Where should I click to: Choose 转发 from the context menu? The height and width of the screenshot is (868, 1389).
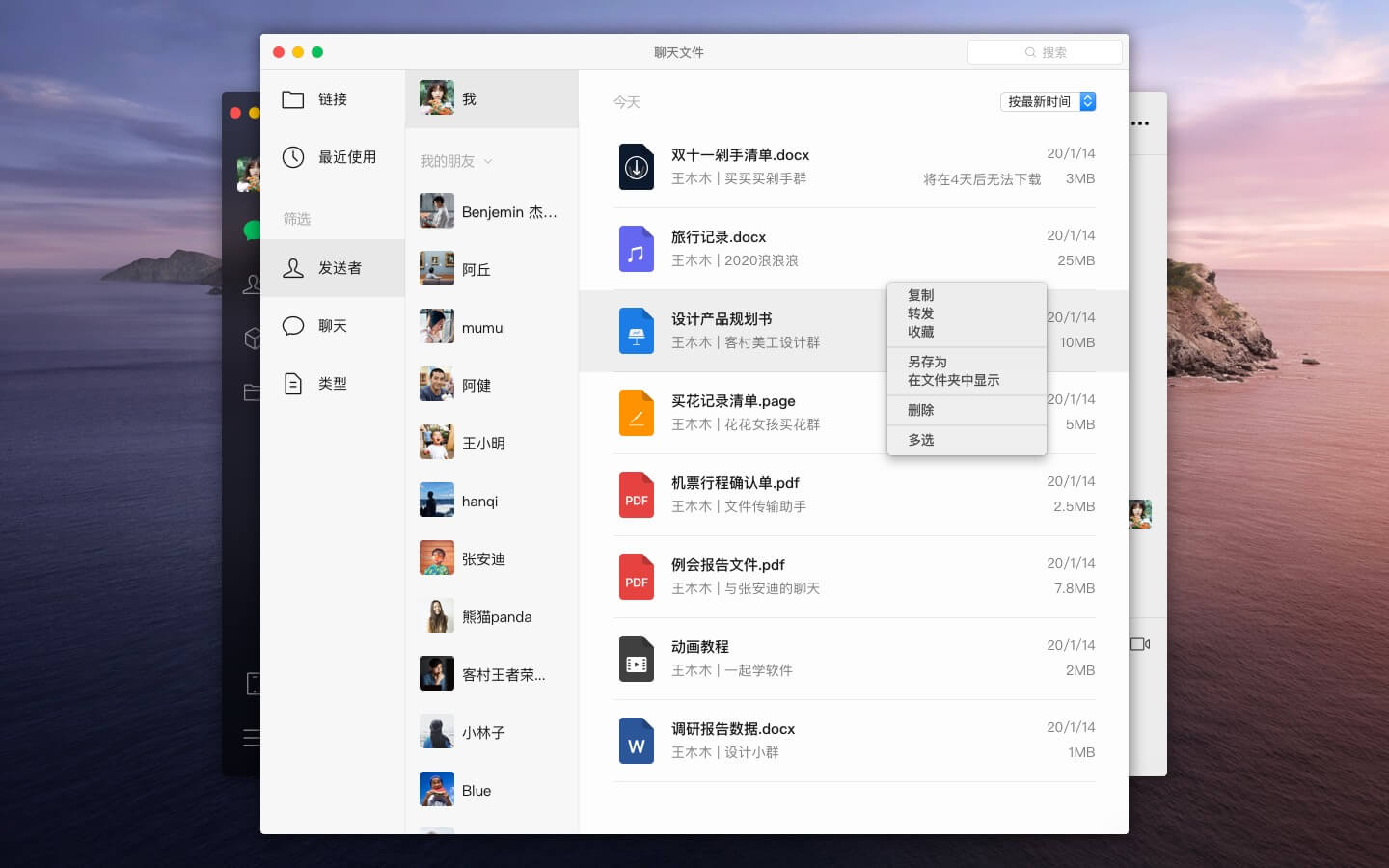click(x=921, y=313)
